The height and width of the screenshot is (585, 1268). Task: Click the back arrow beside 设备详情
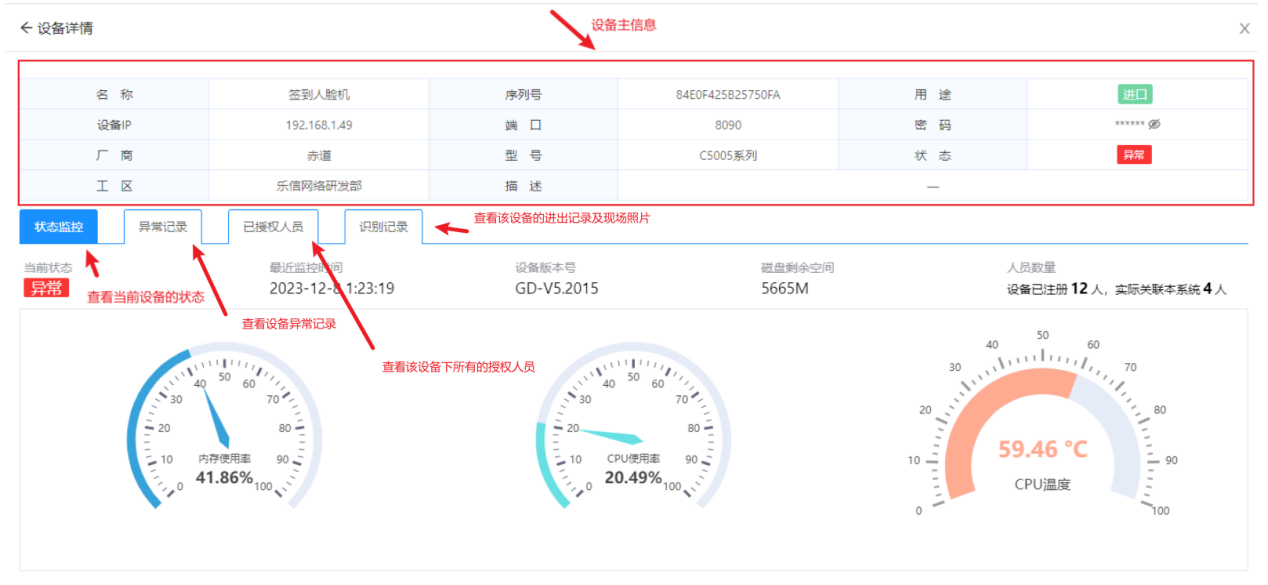[x=26, y=28]
